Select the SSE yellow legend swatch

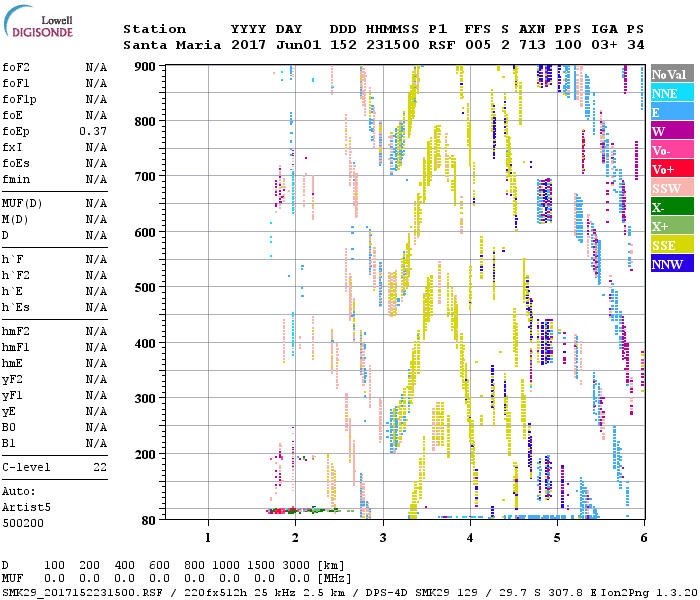672,245
